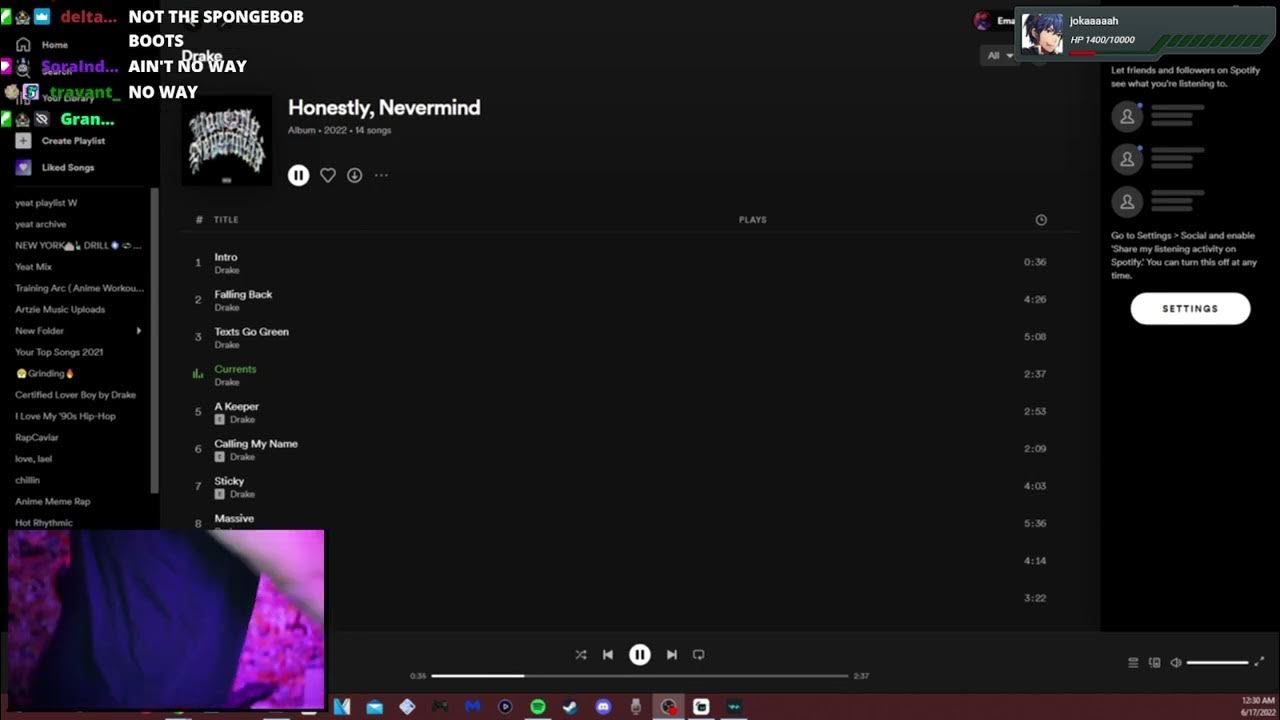Screen dimensions: 1280x720
Task: Toggle repeat mode in the player bar
Action: pos(699,655)
